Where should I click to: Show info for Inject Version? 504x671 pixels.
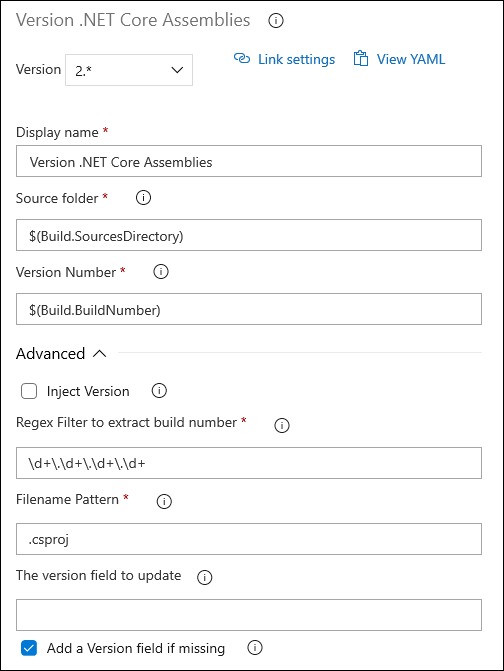(x=159, y=391)
